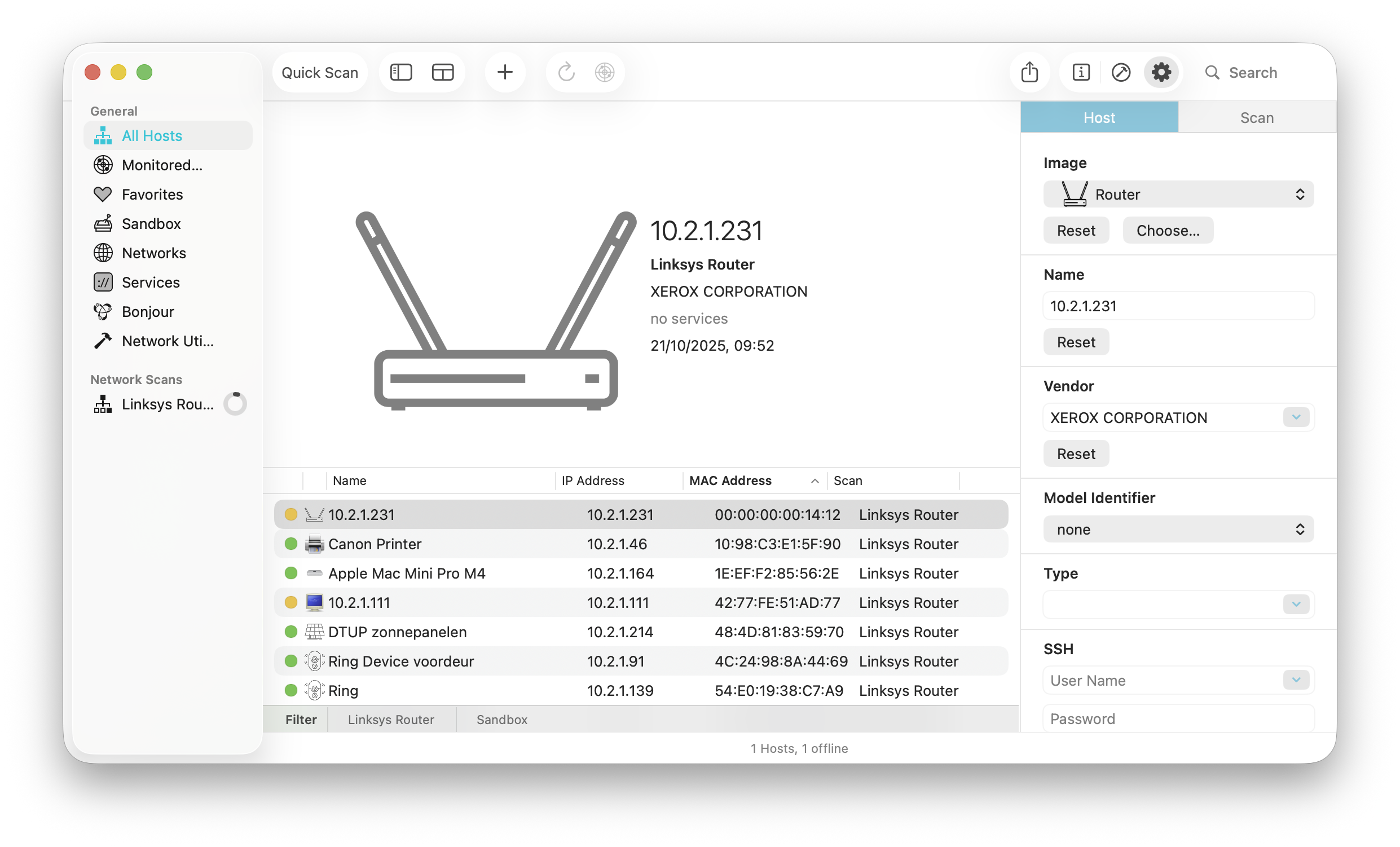Select the Apple Mac Mini Pro M4 row

click(x=641, y=574)
